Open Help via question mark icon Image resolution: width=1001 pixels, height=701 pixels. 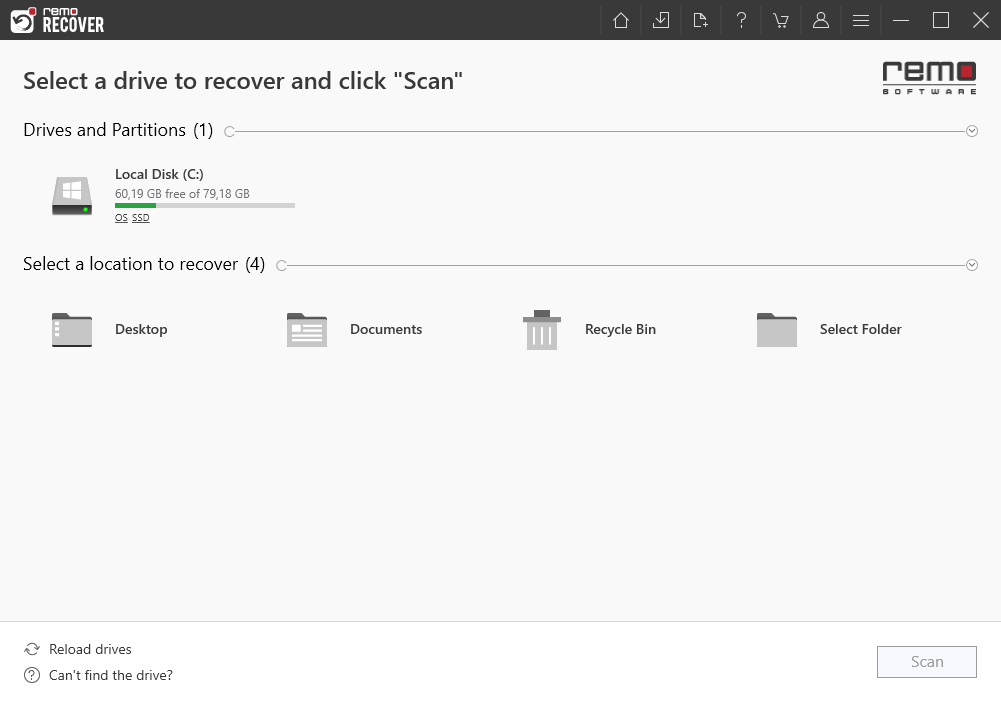coord(740,20)
